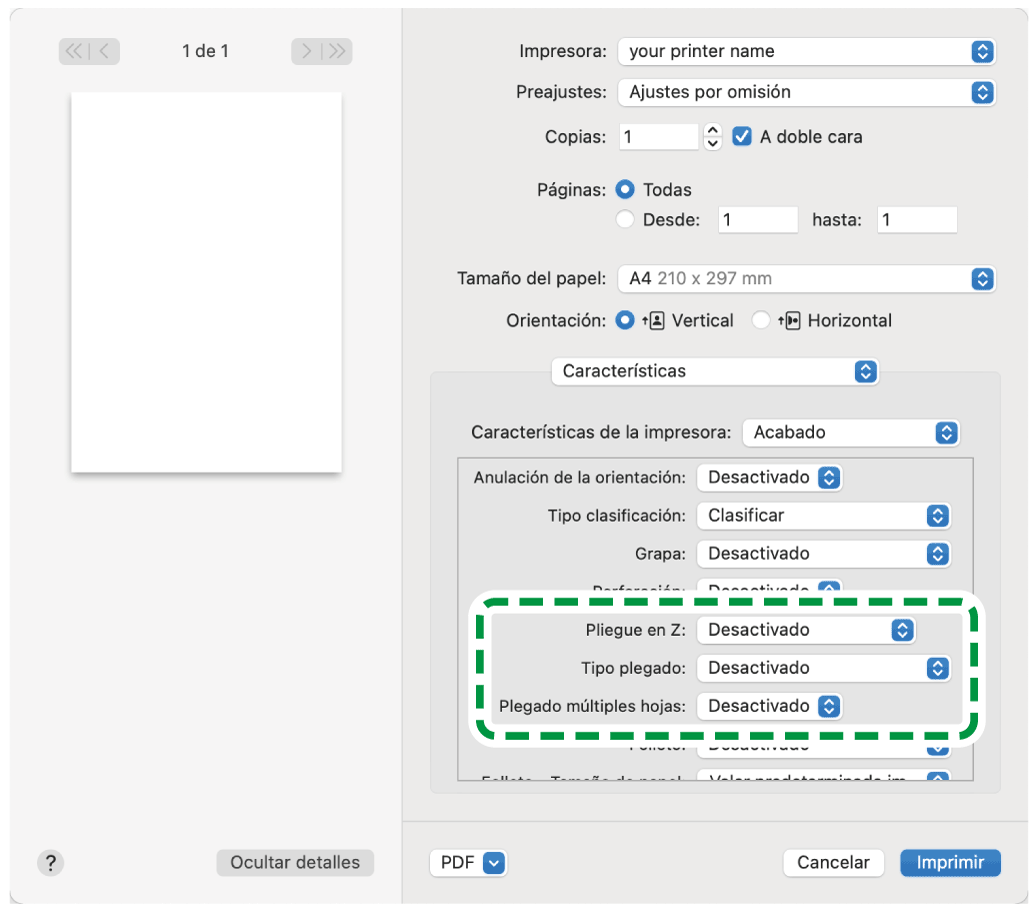Screen dimensions: 1036x908
Task: Jump to the first page preview
Action: (x=75, y=51)
